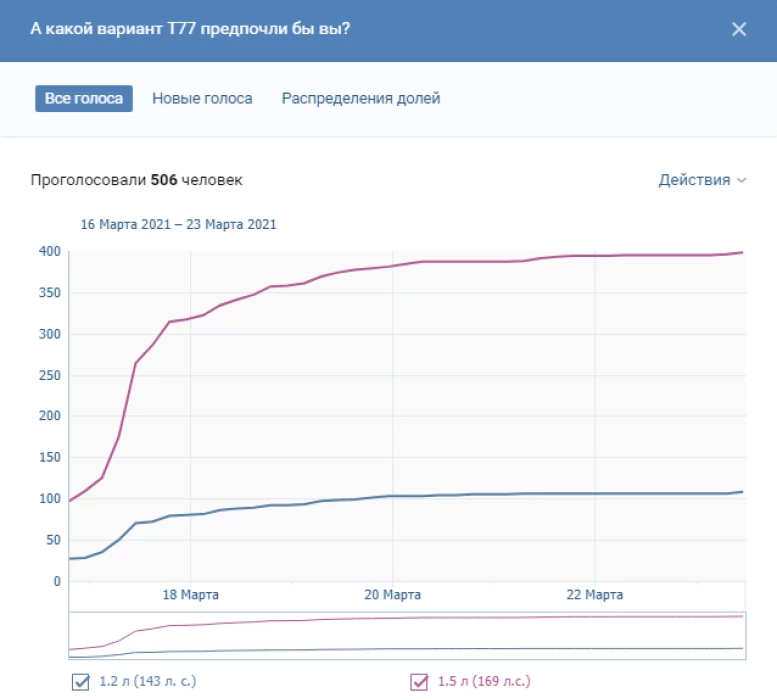Screen dimensions: 777x700
Task: Click the 22 Марта date axis label
Action: pos(595,595)
